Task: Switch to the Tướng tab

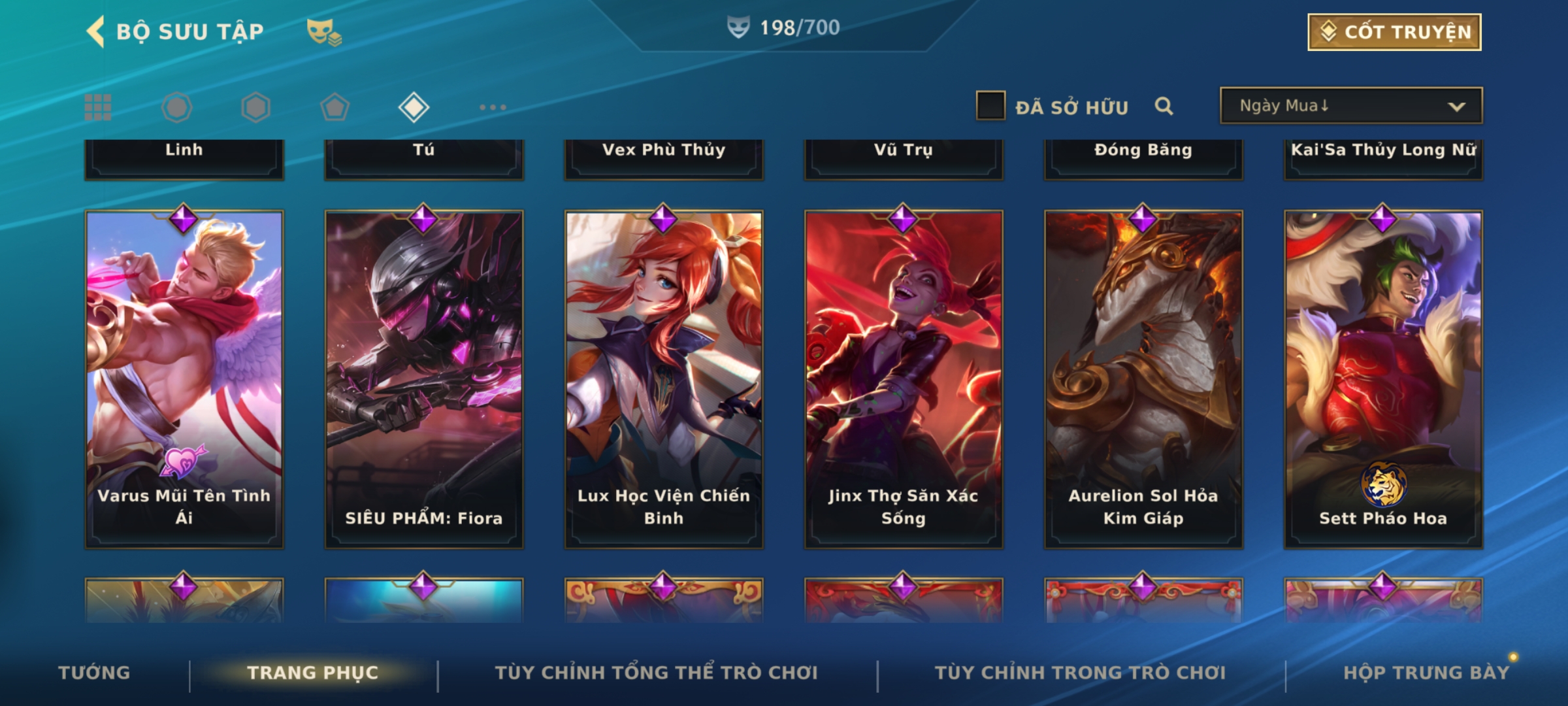Action: click(94, 673)
